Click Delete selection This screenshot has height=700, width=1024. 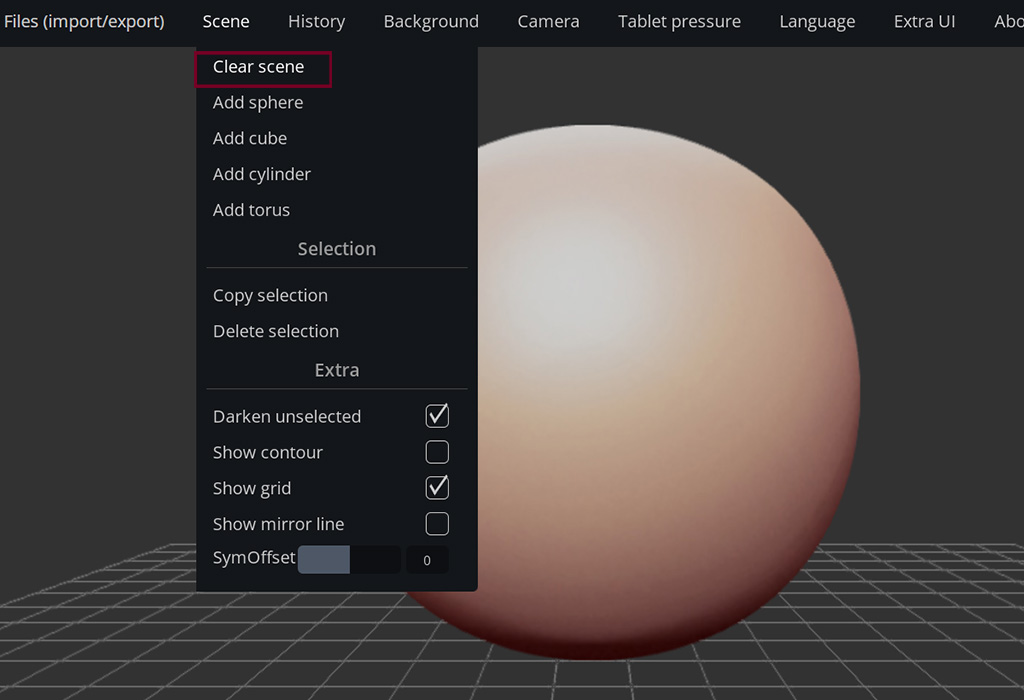pyautogui.click(x=276, y=332)
